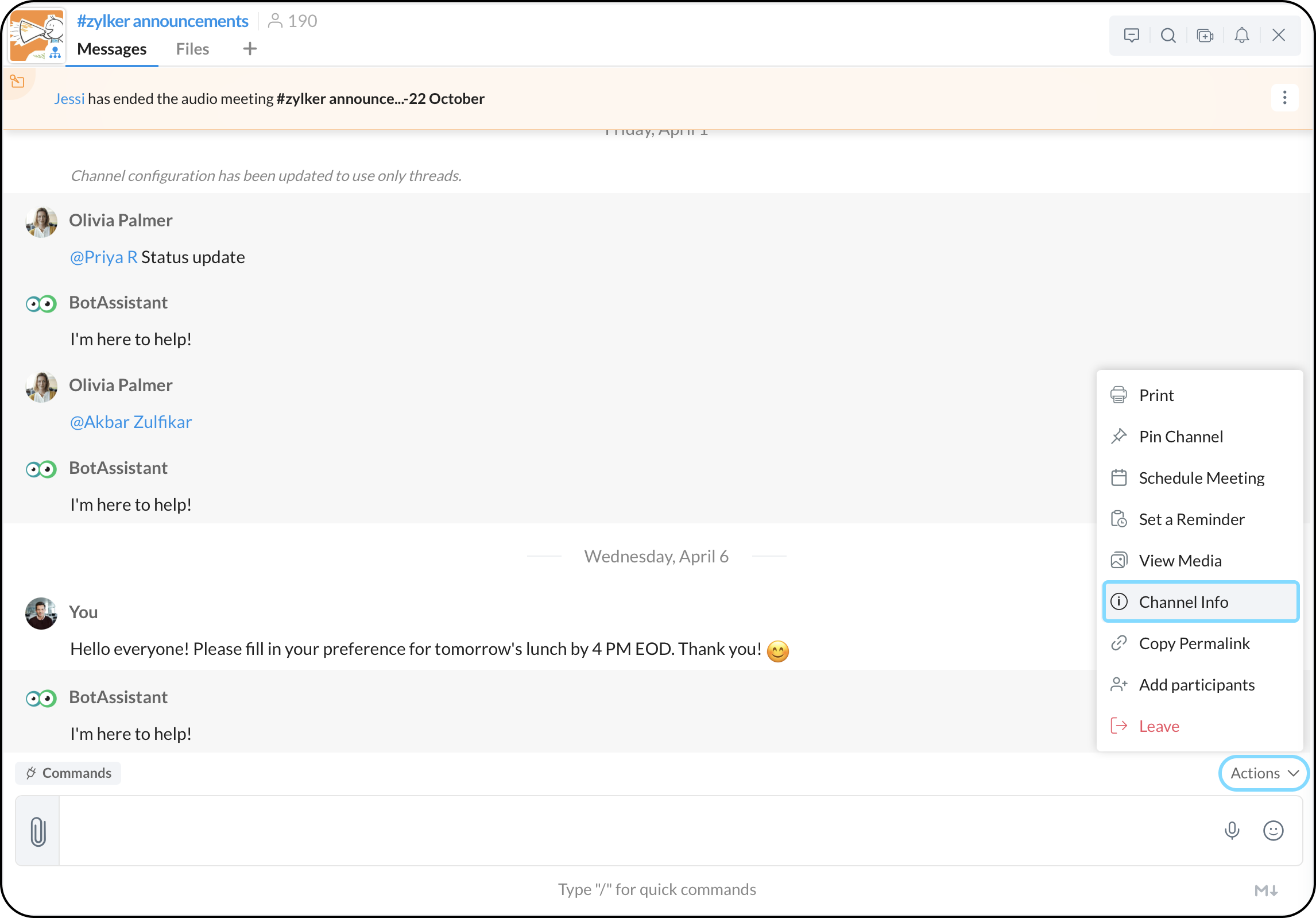Viewport: 1316px width, 918px height.
Task: Close the channel window with X
Action: [x=1278, y=36]
